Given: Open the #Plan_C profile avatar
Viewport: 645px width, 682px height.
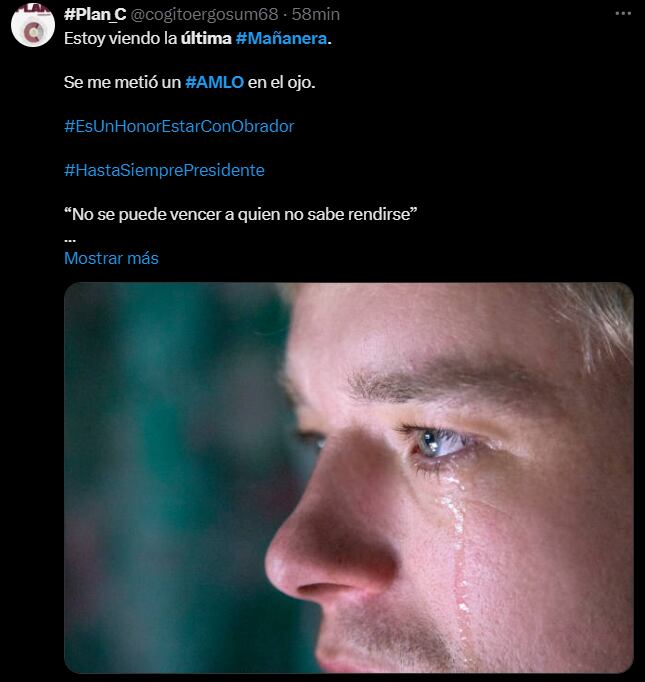Looking at the screenshot, I should coord(33,25).
